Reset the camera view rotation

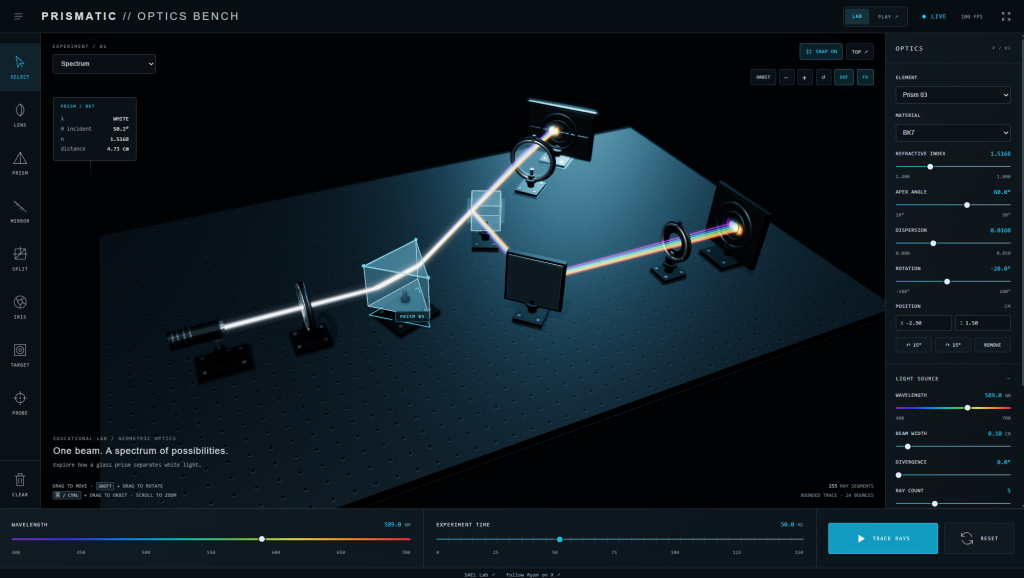824,77
